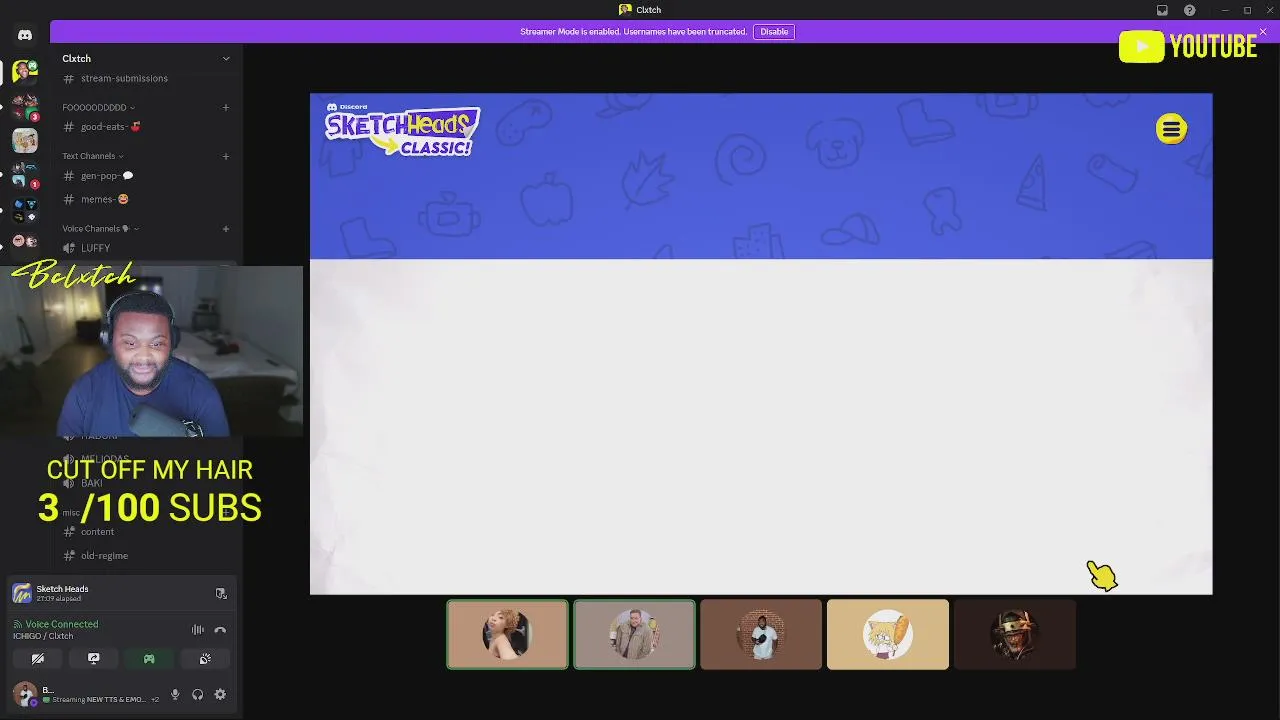The height and width of the screenshot is (720, 1280).
Task: Select the second participant tile with green border
Action: [634, 634]
